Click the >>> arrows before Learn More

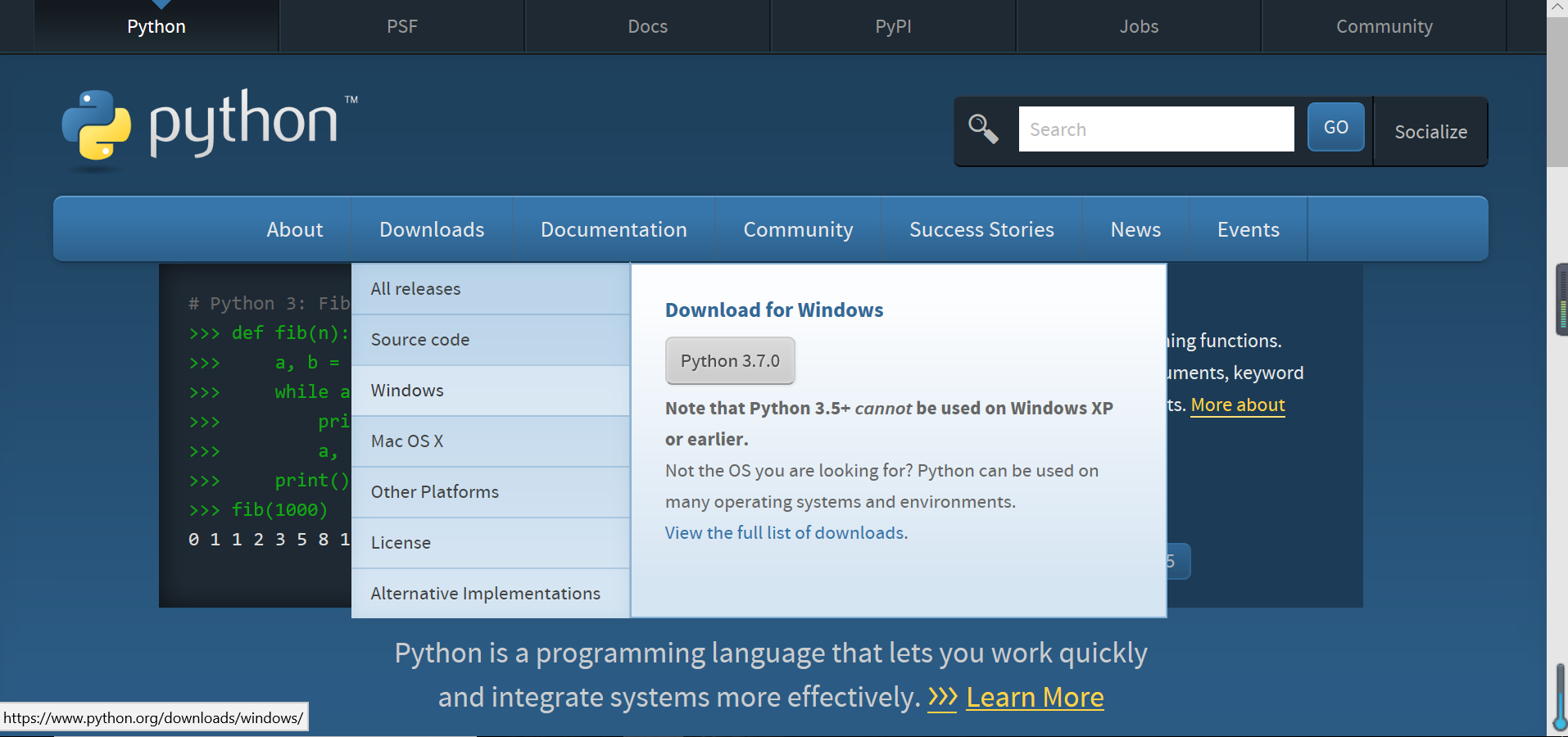[x=942, y=697]
